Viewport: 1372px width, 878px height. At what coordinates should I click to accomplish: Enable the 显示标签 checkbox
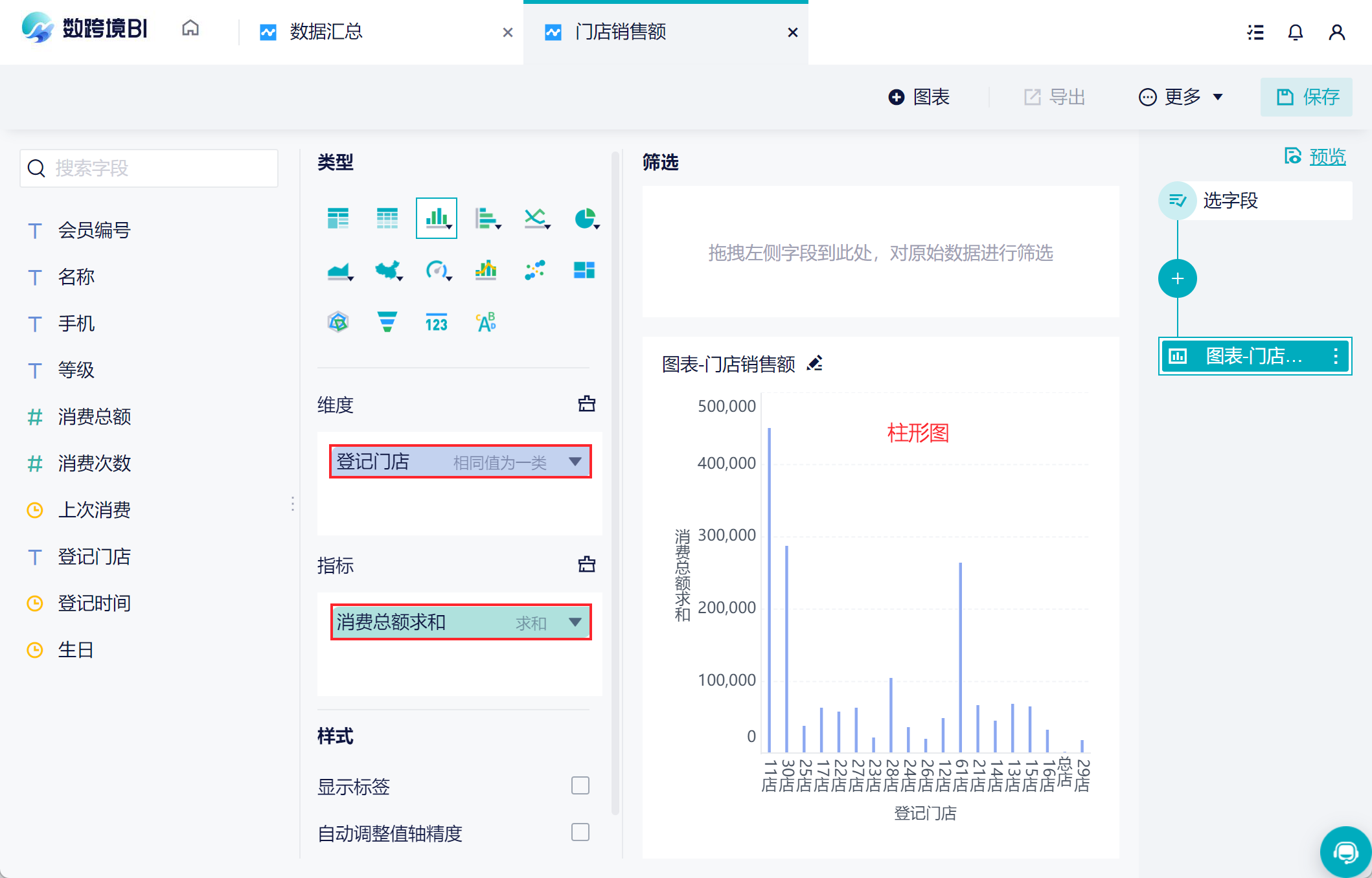point(580,785)
